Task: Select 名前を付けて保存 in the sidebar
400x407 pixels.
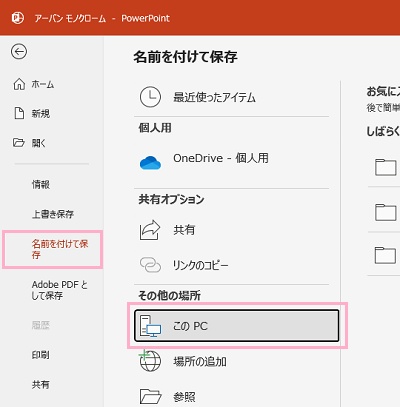Action: (x=60, y=249)
